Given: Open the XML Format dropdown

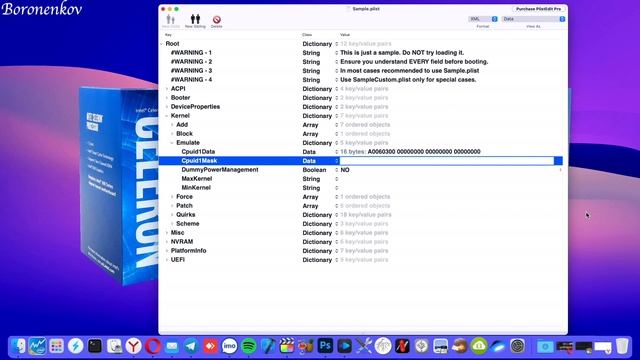Looking at the screenshot, I should click(483, 19).
